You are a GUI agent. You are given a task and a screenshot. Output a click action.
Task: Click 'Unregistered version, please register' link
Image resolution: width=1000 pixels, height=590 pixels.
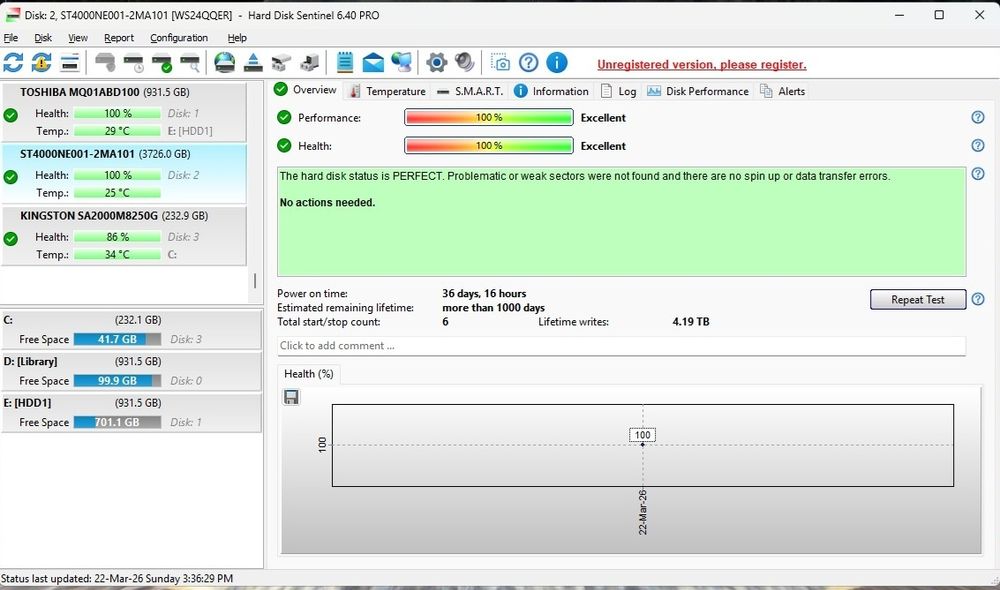(702, 64)
